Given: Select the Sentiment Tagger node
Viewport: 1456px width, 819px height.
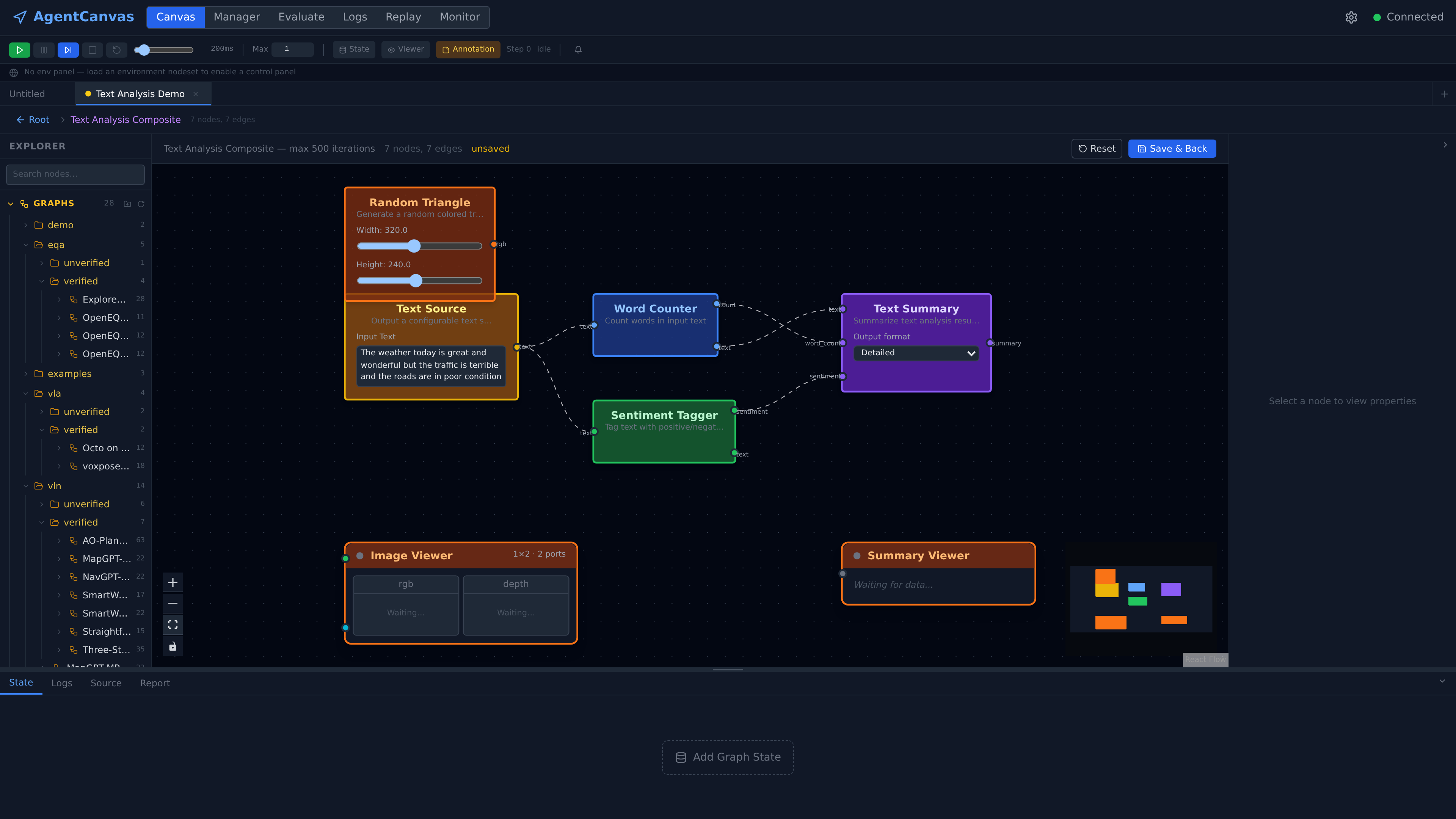Looking at the screenshot, I should (664, 432).
